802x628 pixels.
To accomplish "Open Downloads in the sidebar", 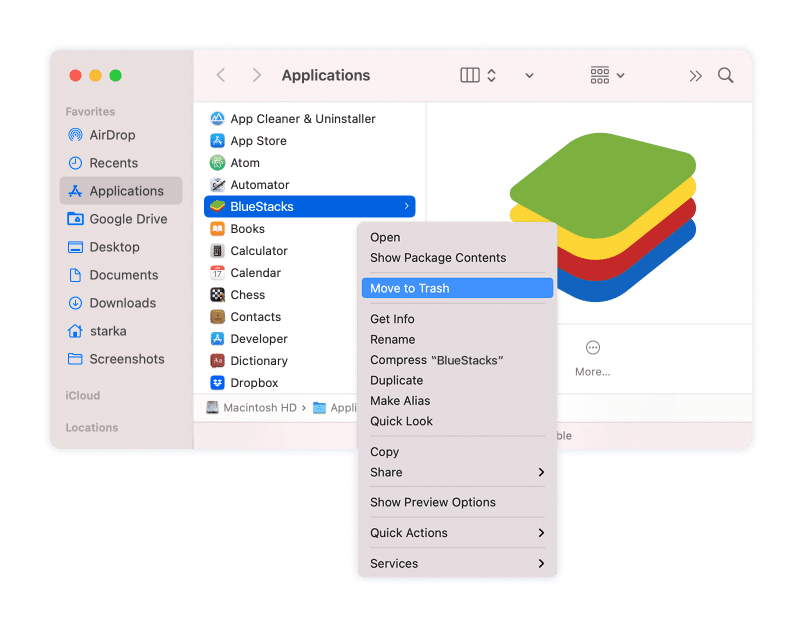I will point(122,303).
